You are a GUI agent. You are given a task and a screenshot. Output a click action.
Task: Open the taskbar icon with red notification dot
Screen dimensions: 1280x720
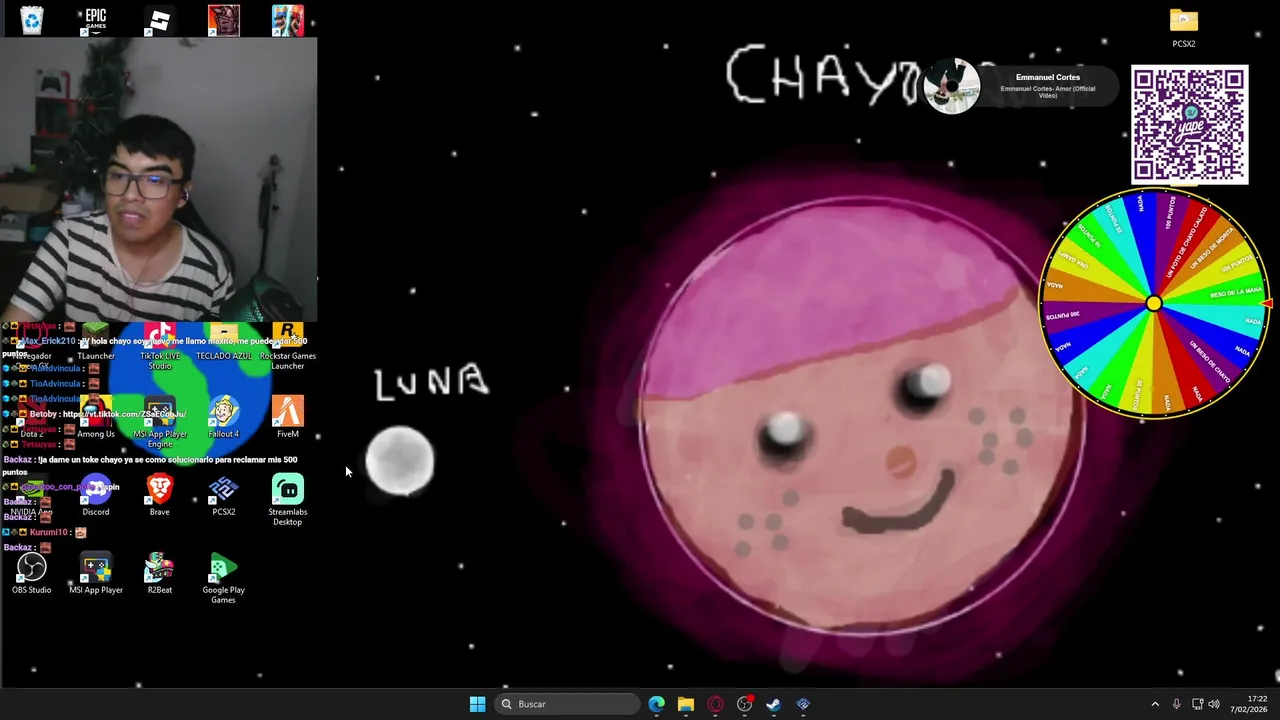point(744,704)
